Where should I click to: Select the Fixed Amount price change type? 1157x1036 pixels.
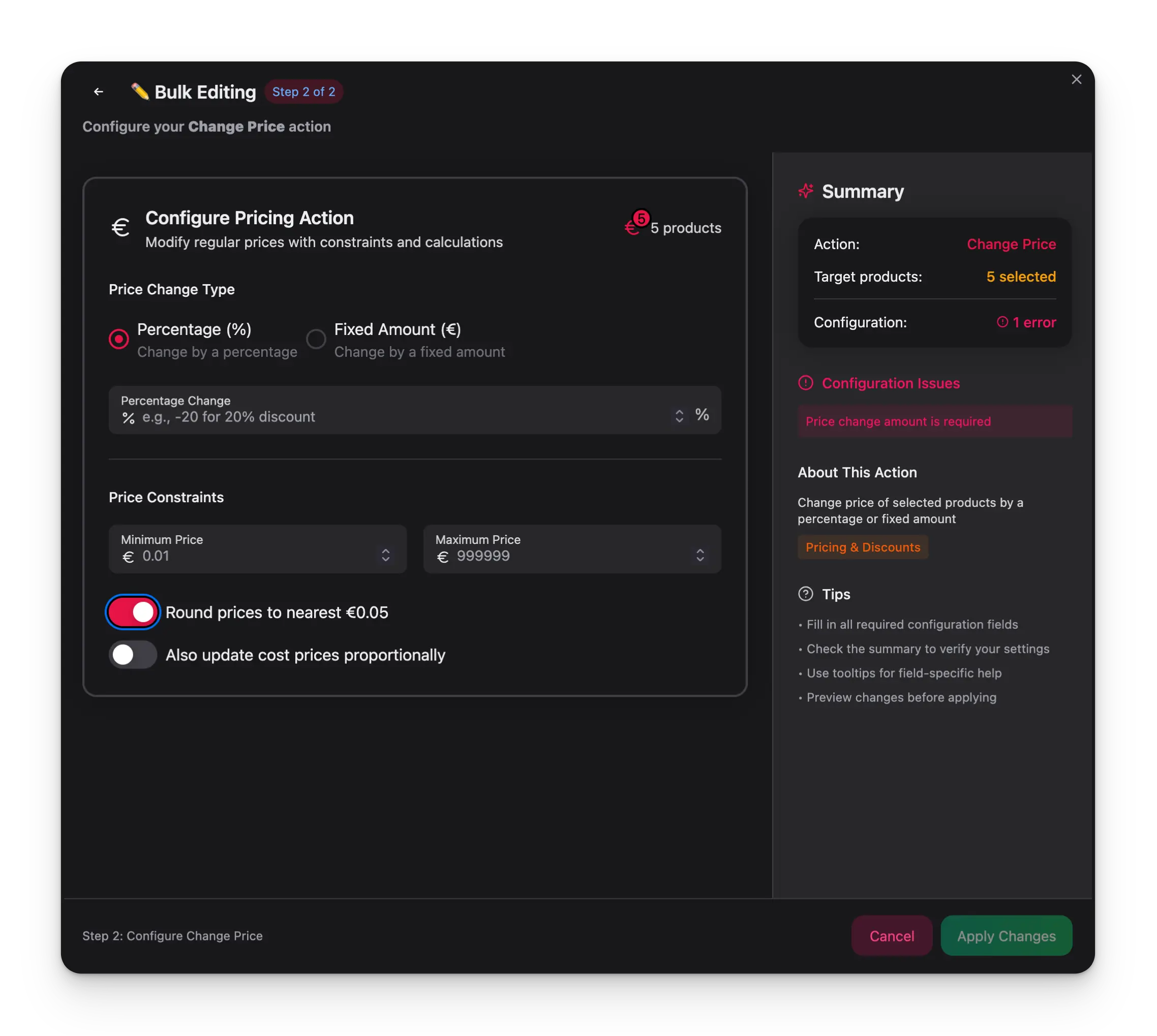[316, 339]
